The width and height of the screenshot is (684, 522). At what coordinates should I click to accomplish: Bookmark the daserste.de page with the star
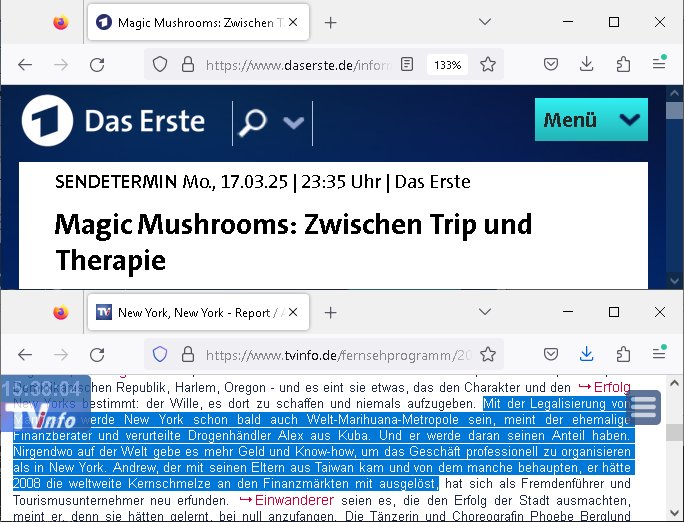click(488, 64)
